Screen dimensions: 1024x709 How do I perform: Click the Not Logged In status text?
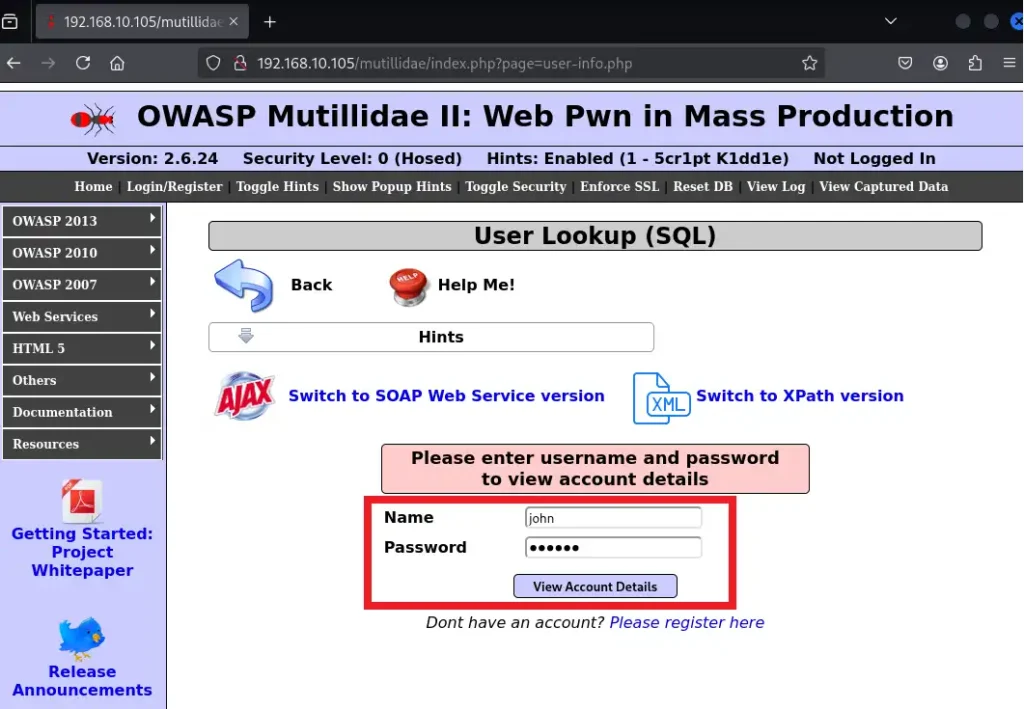[874, 159]
